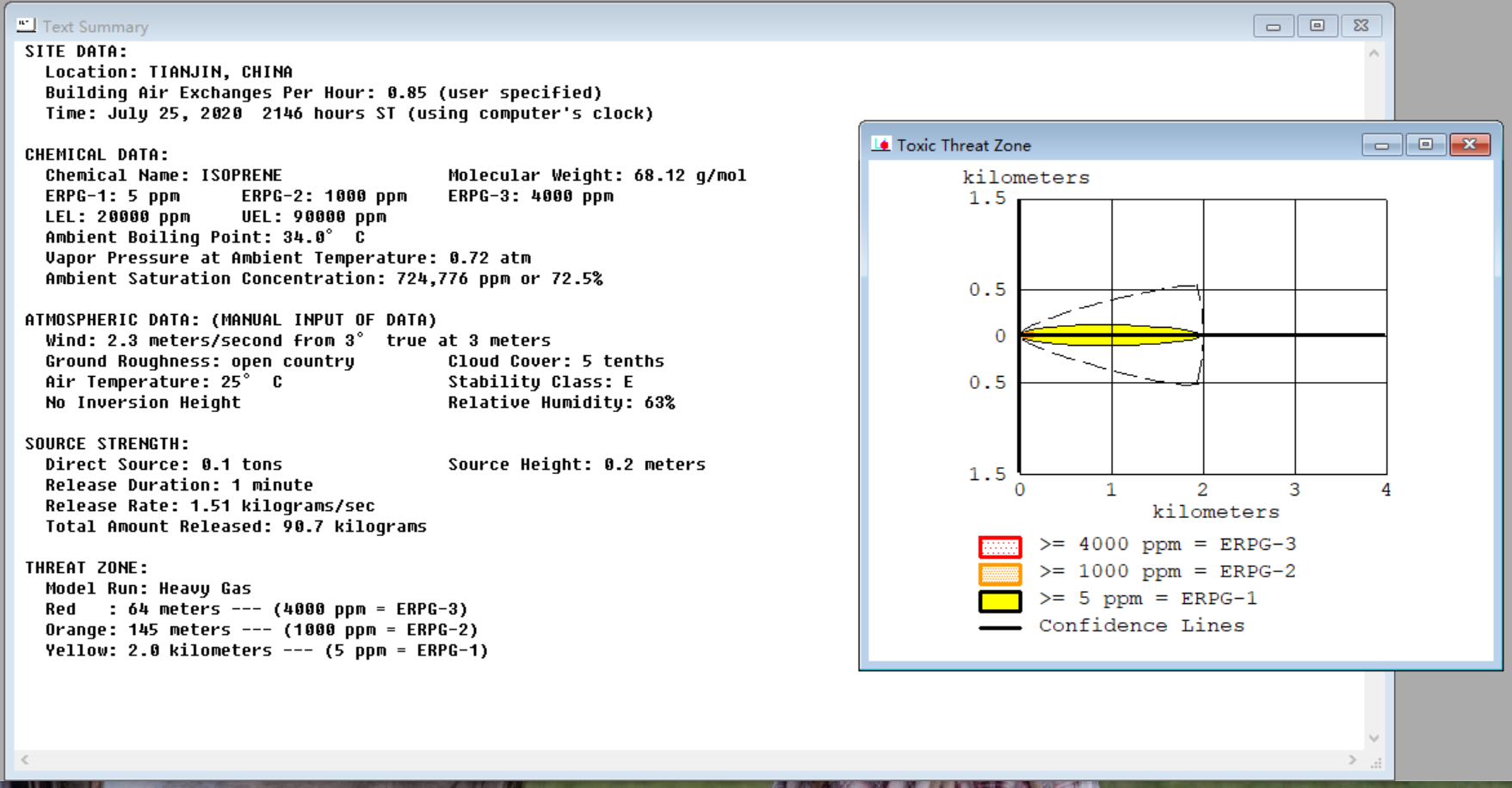1512x788 pixels.
Task: Click Relative Humidity: 63% text
Action: tap(561, 403)
